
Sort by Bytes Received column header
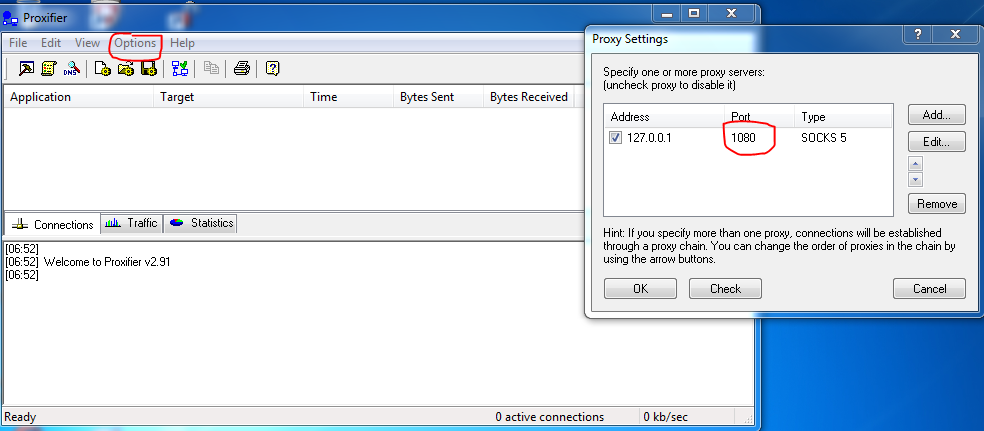point(528,97)
